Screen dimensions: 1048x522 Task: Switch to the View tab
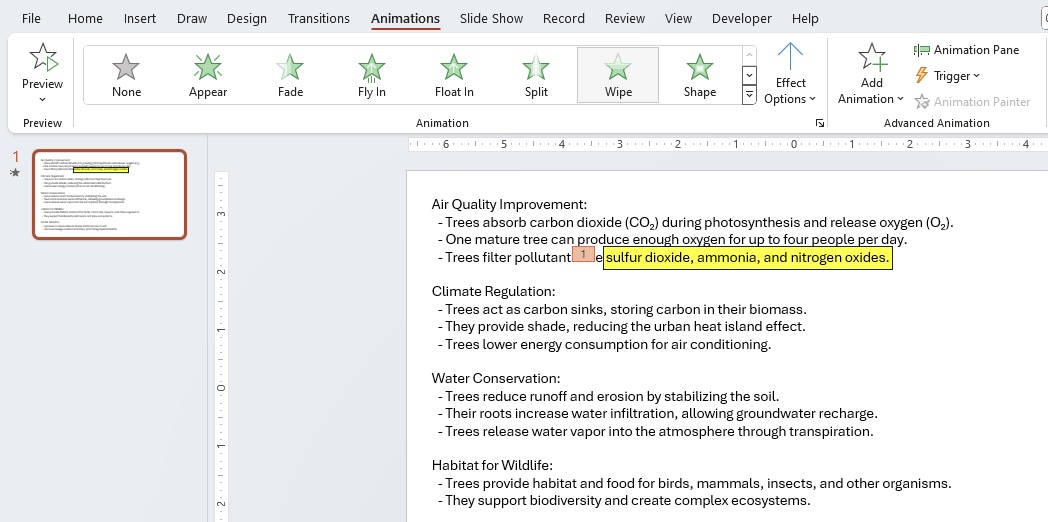point(678,19)
